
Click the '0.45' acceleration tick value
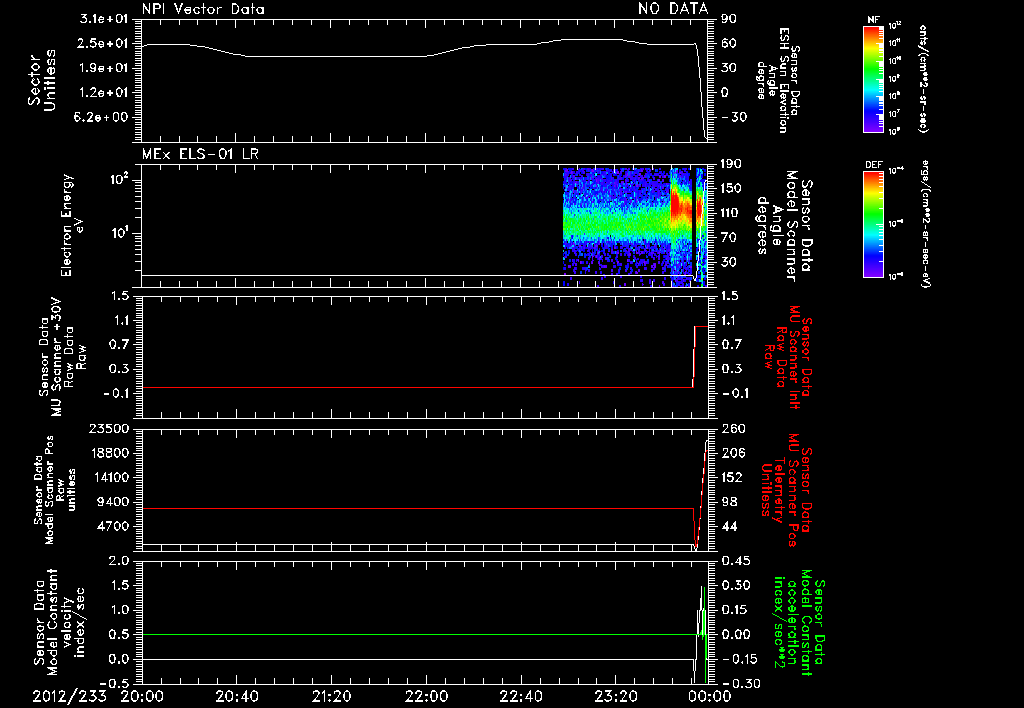pyautogui.click(x=736, y=561)
